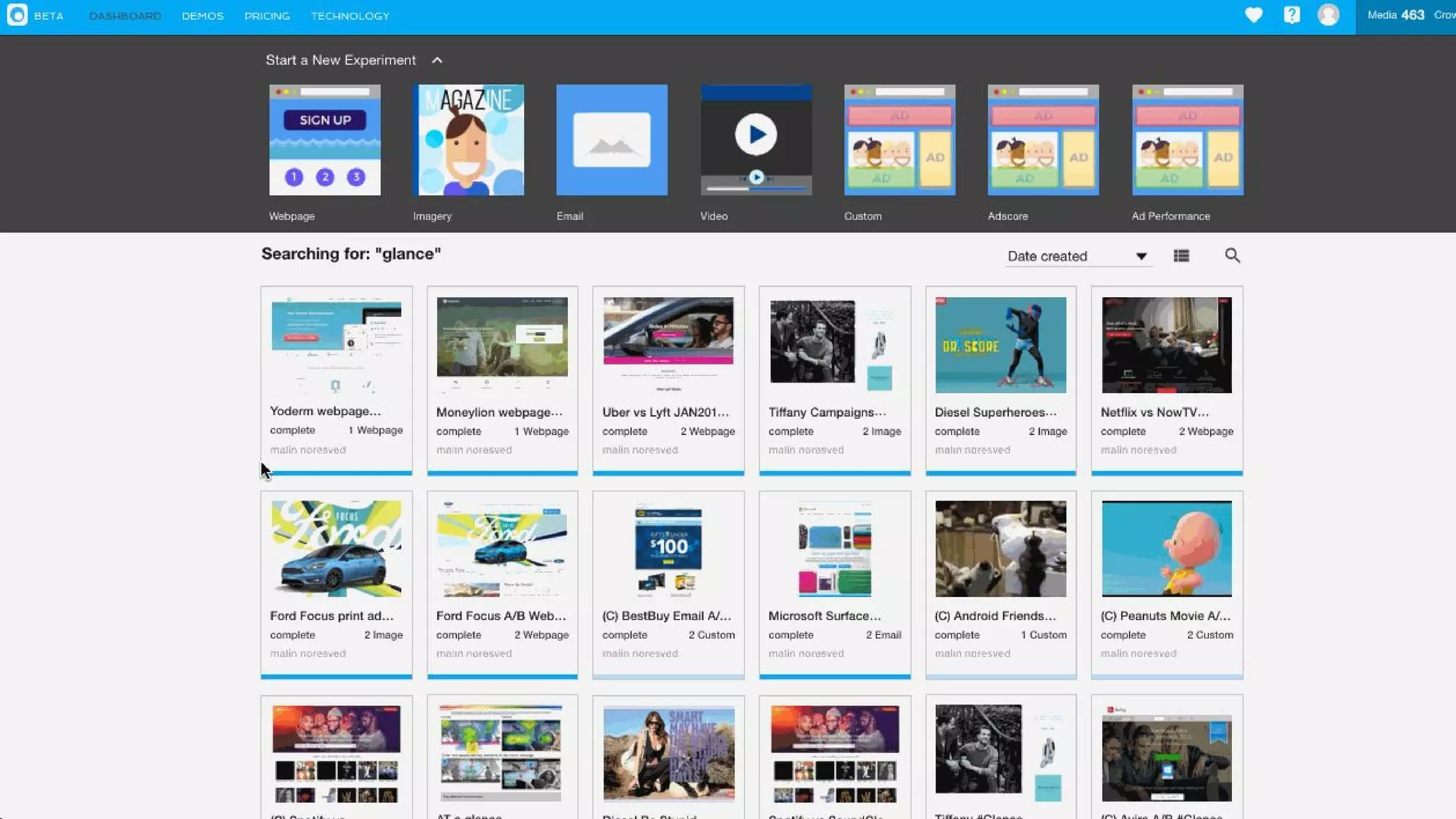
Task: Open the Demos menu item
Action: [x=203, y=16]
